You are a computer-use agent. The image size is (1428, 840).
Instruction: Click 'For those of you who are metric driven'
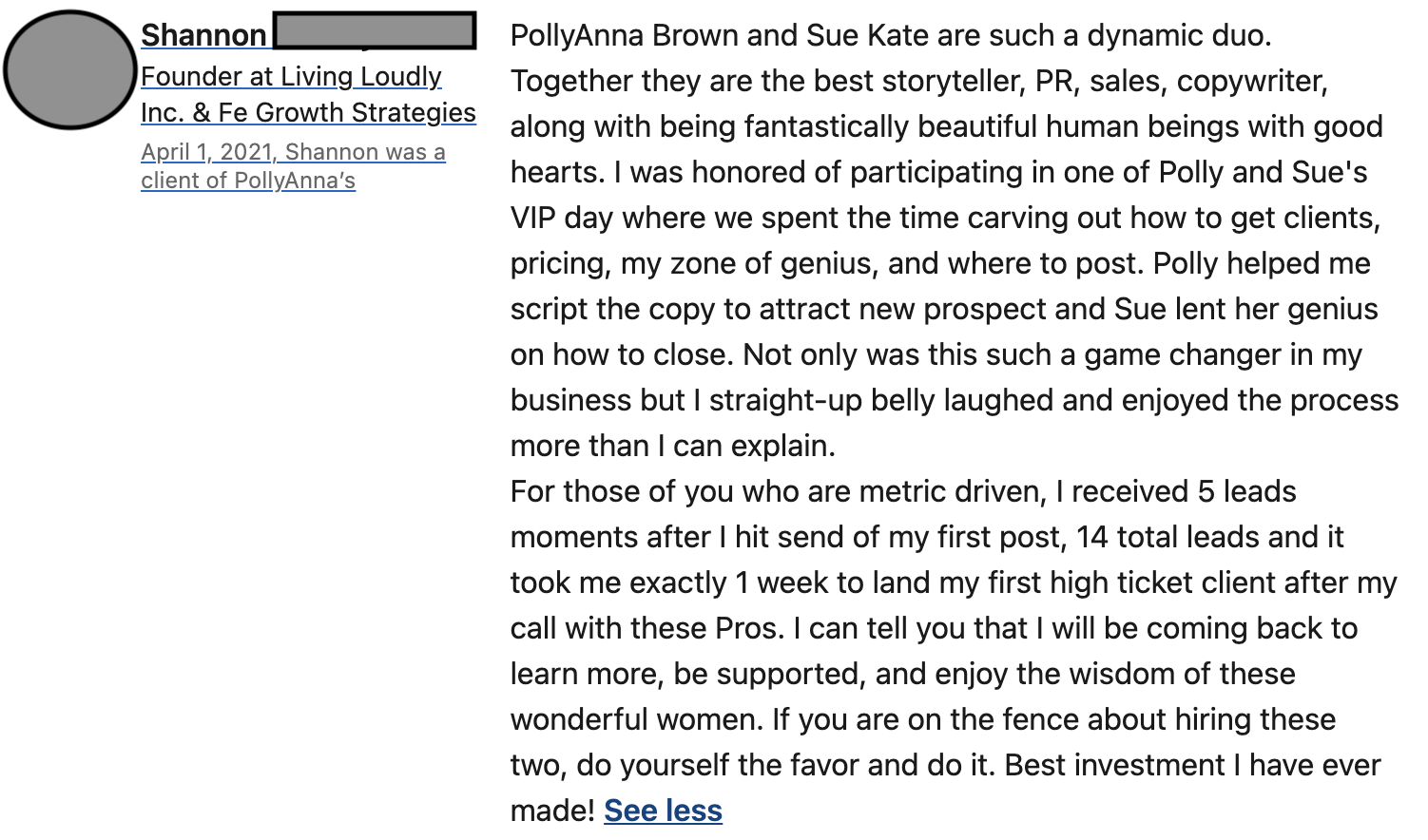[x=777, y=491]
